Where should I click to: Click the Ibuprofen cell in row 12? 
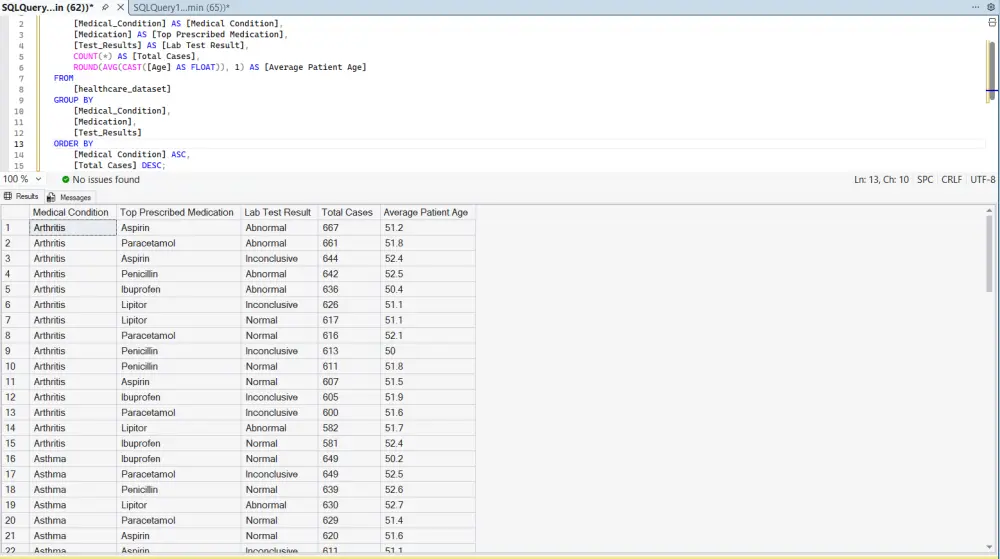[x=179, y=397]
